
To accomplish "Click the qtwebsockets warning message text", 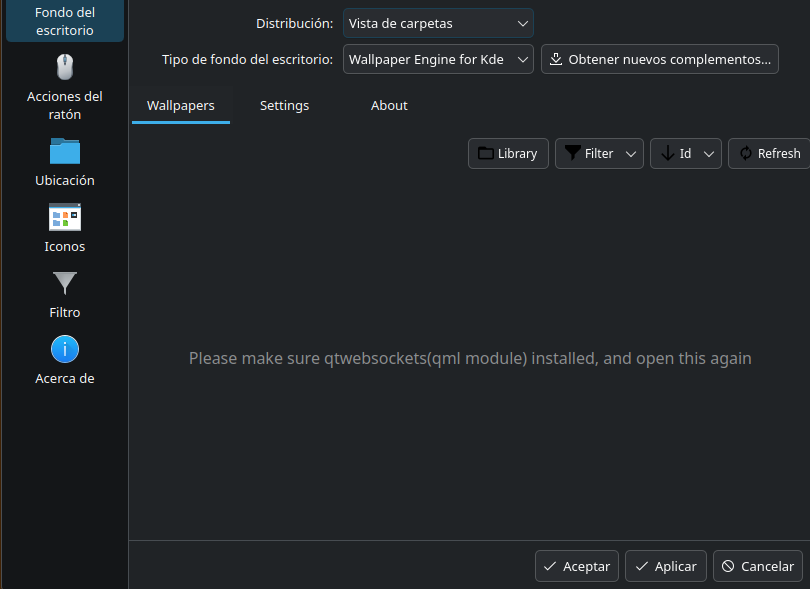I will point(470,359).
